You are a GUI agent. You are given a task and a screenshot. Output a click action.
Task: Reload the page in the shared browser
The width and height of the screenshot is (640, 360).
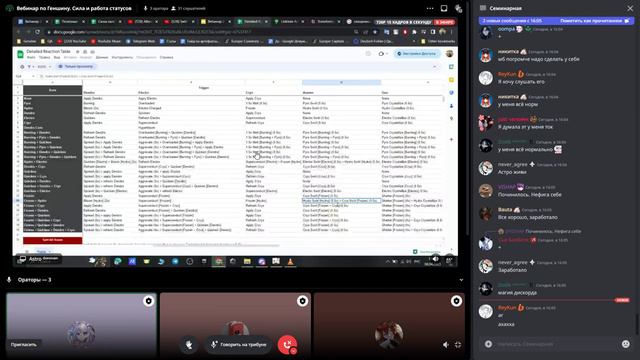(38, 32)
